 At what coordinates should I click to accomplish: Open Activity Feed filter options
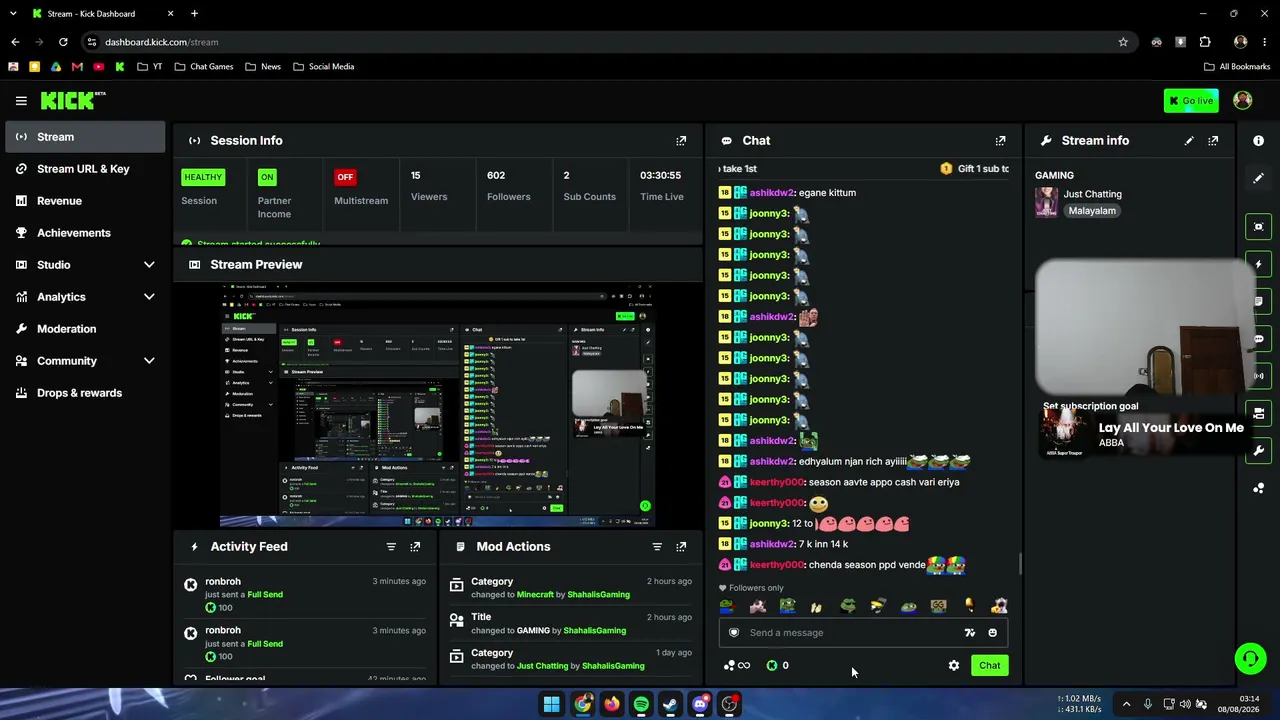click(391, 547)
